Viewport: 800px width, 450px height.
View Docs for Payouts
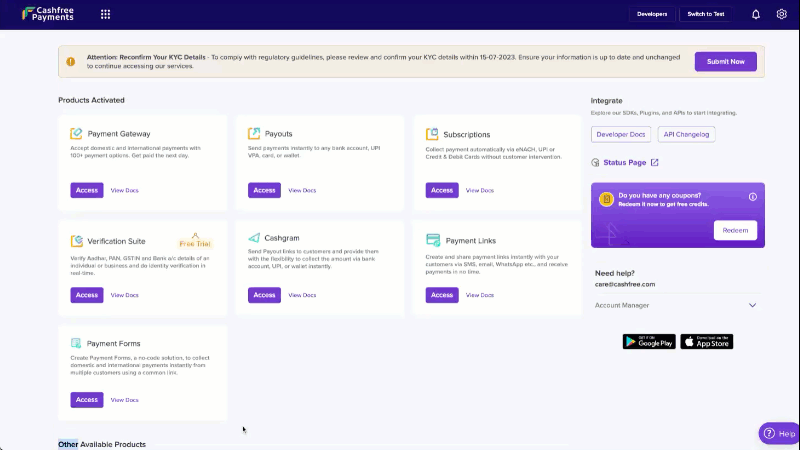click(302, 190)
